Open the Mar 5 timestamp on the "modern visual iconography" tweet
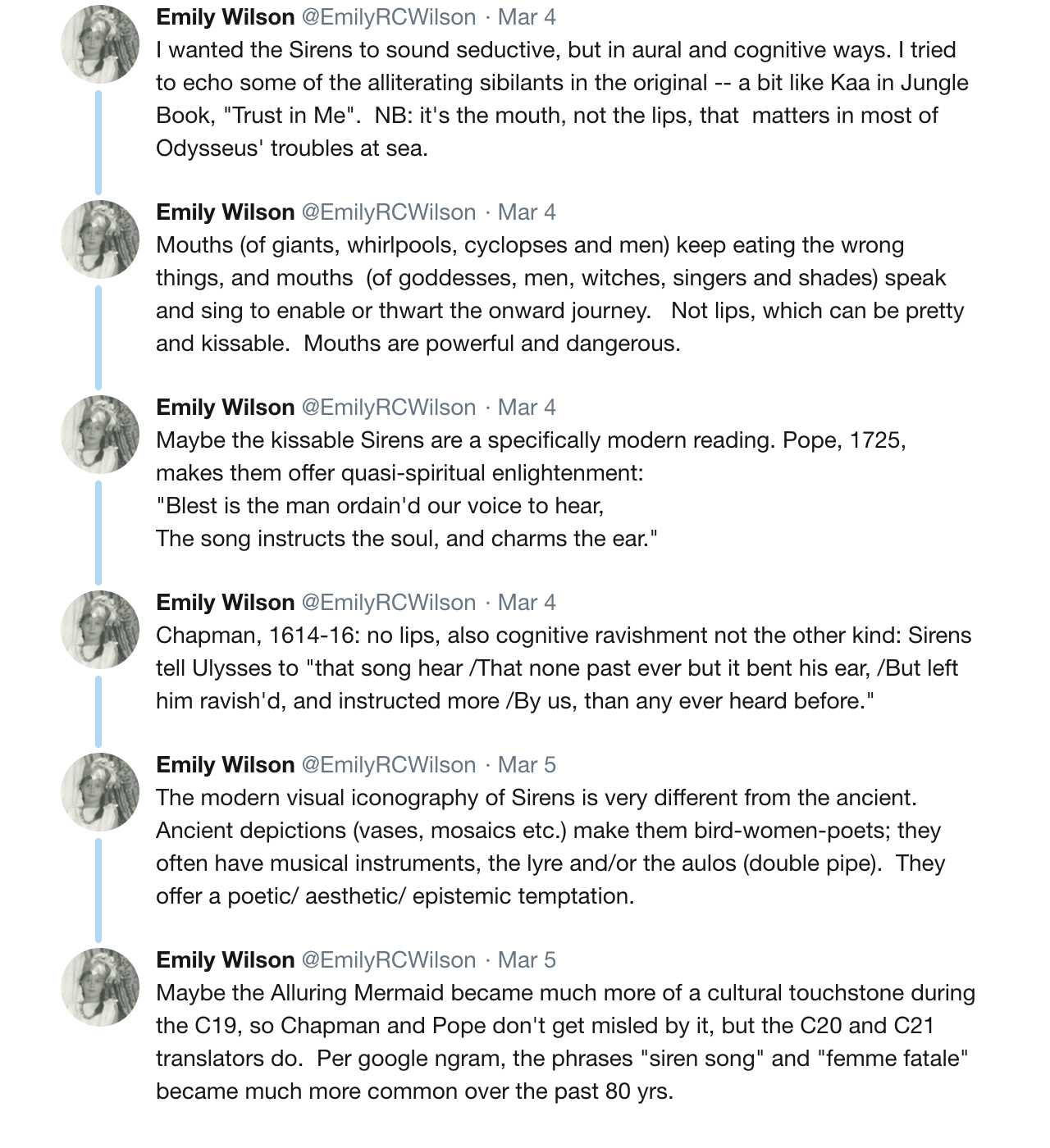 coord(527,765)
